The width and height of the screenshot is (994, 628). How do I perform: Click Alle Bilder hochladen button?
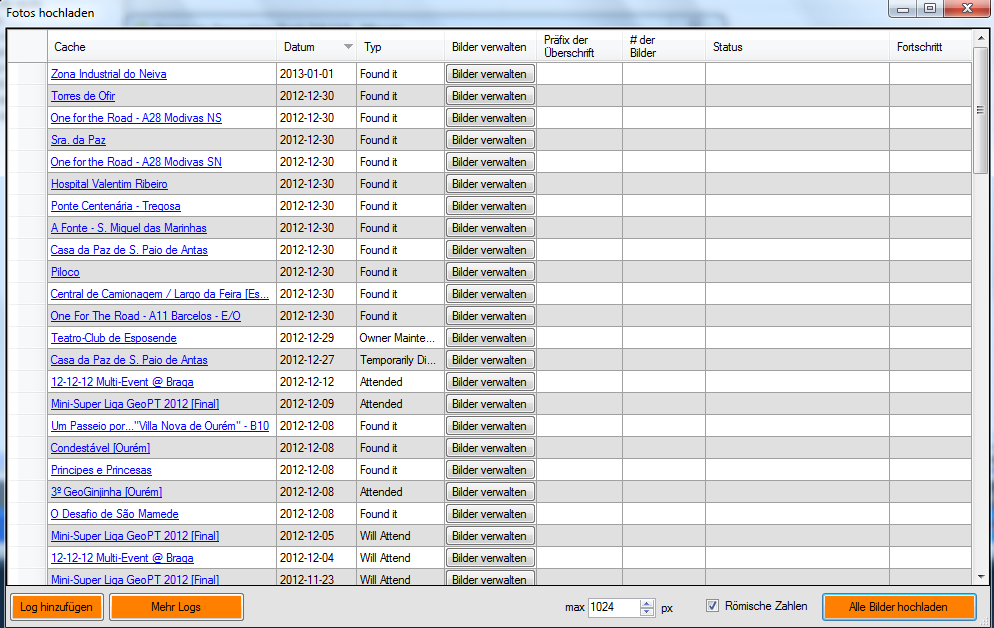[x=898, y=607]
